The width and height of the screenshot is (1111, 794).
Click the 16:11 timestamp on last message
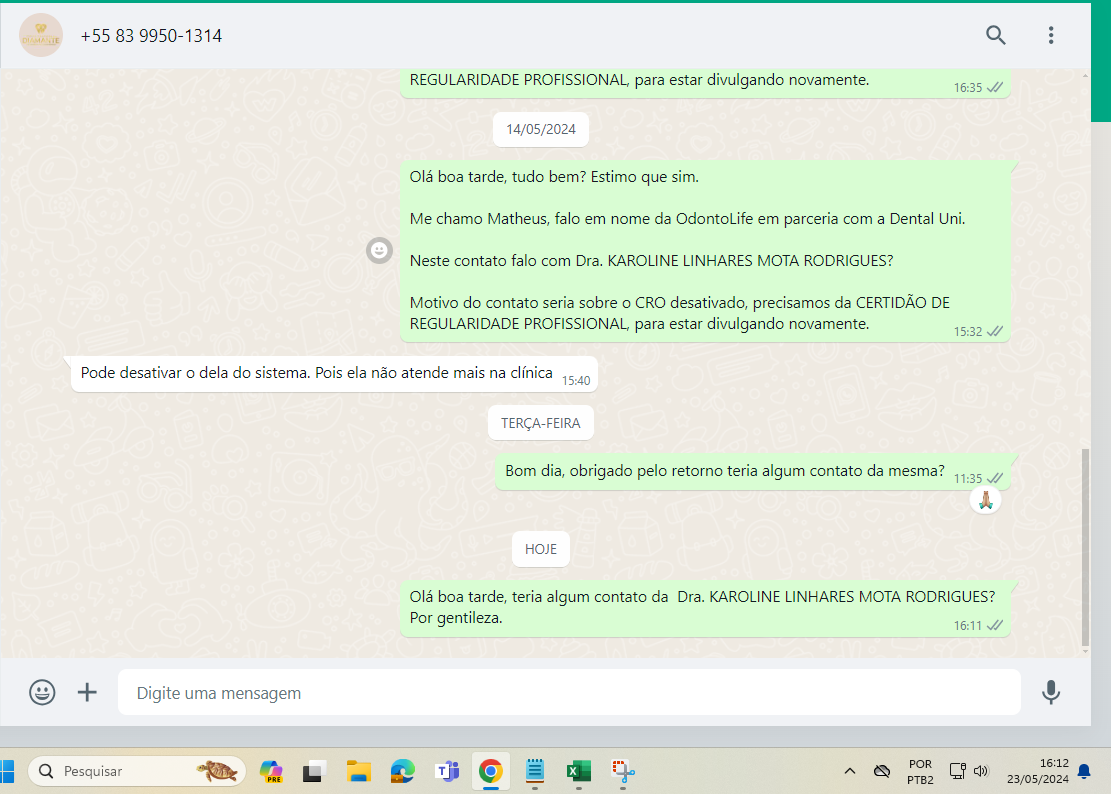coord(967,626)
